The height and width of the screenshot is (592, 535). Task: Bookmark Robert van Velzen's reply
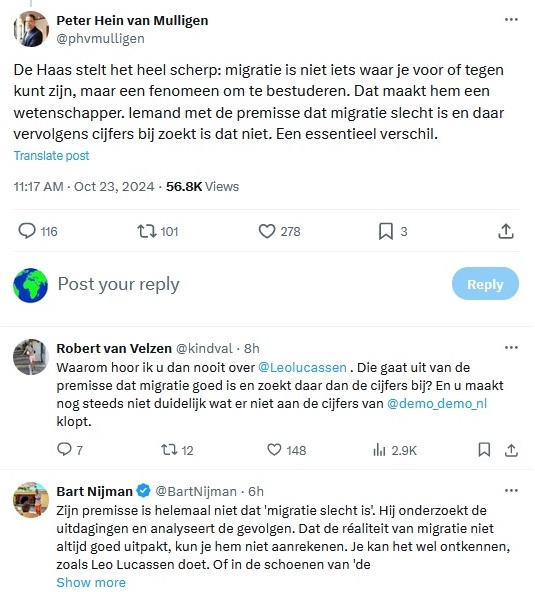pyautogui.click(x=484, y=450)
